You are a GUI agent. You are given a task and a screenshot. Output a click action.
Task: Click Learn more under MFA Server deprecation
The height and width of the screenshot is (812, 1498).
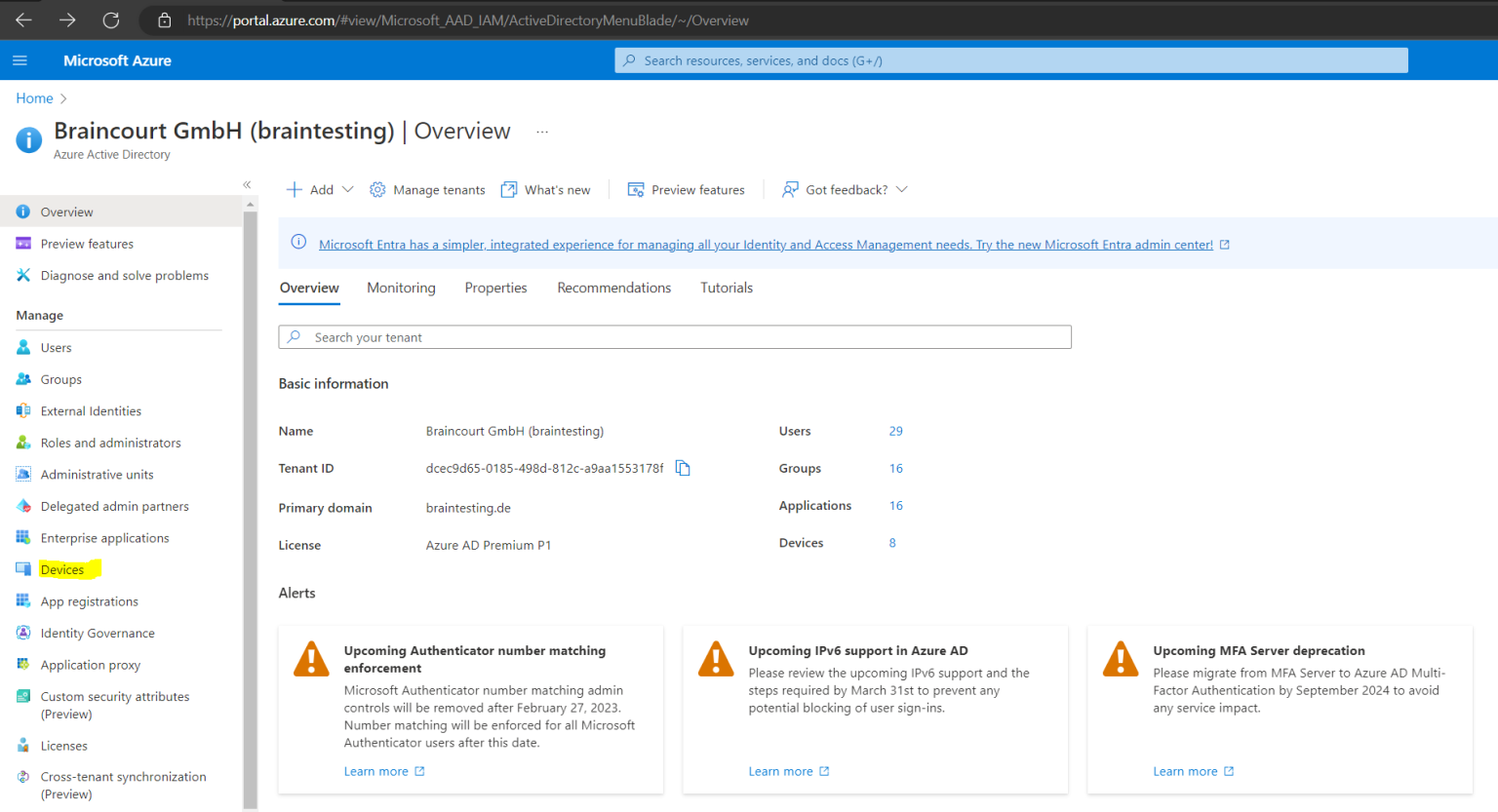coord(1186,770)
